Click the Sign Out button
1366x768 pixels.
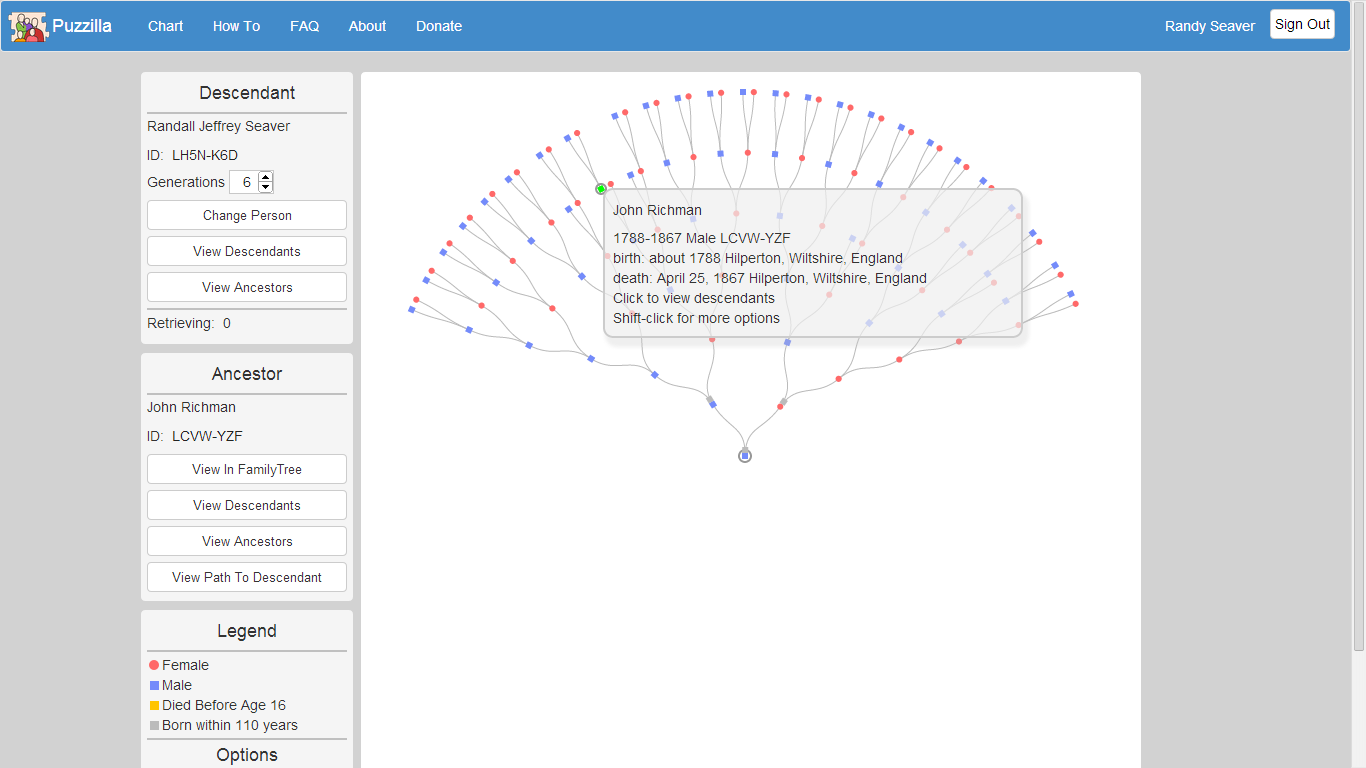(1302, 23)
